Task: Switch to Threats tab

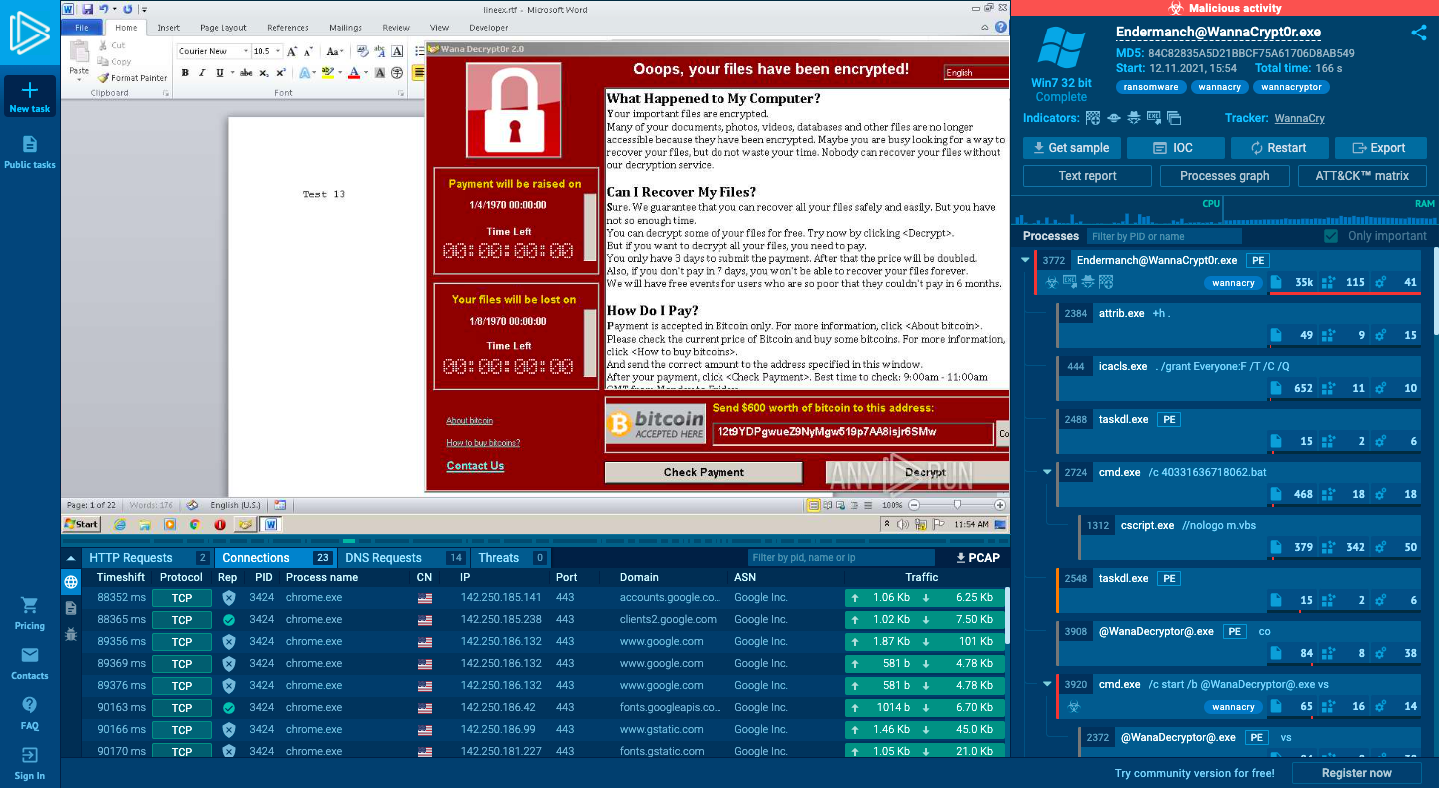Action: point(510,558)
